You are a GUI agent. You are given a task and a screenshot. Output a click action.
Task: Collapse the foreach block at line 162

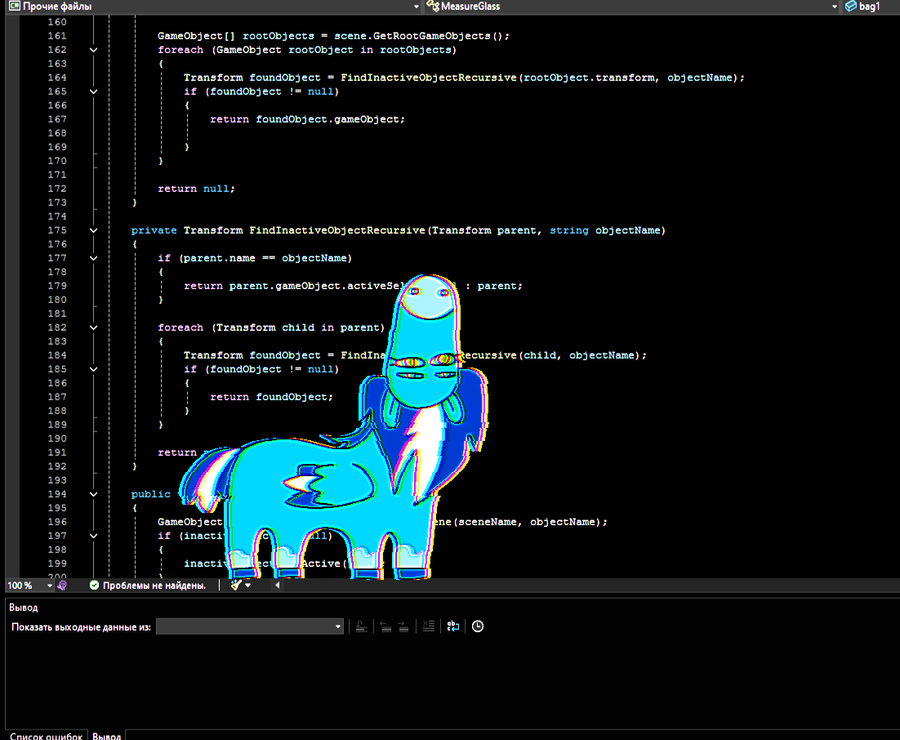pos(94,50)
